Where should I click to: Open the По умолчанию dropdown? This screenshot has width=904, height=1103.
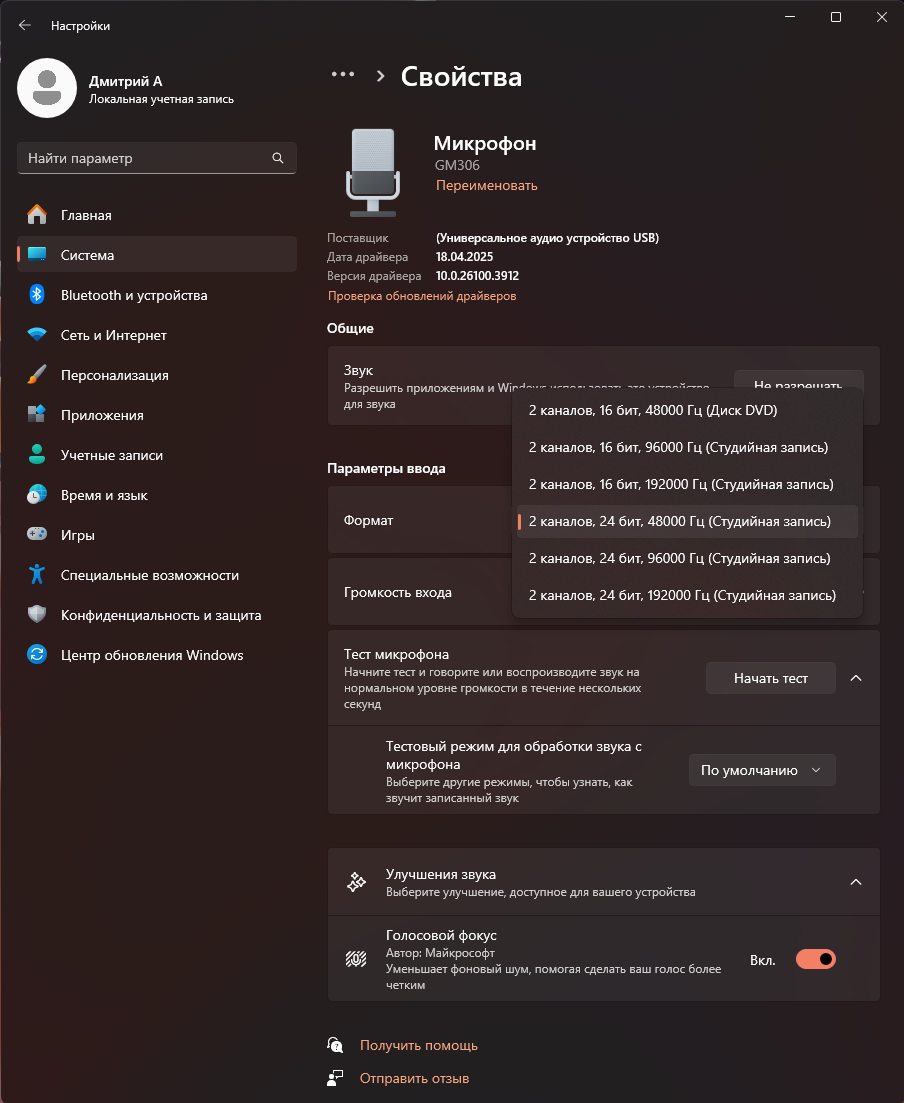(761, 770)
